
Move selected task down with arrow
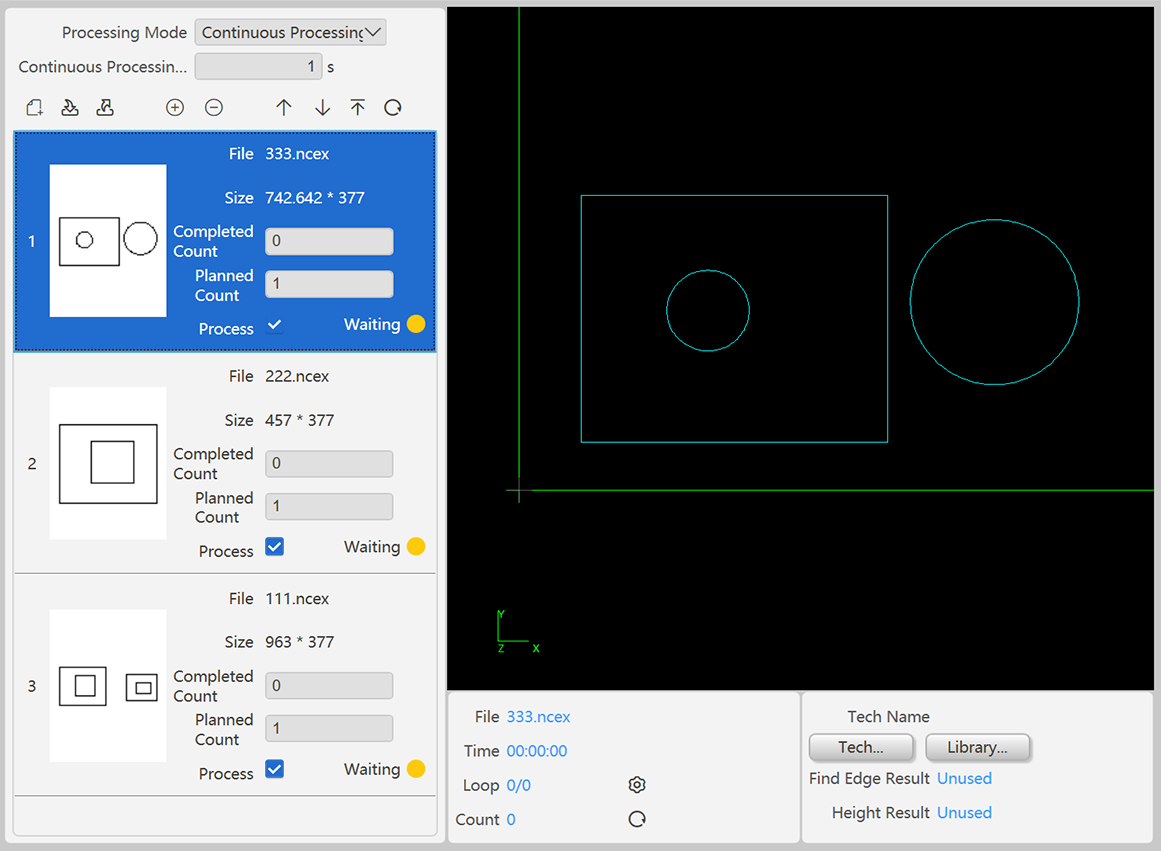[322, 108]
